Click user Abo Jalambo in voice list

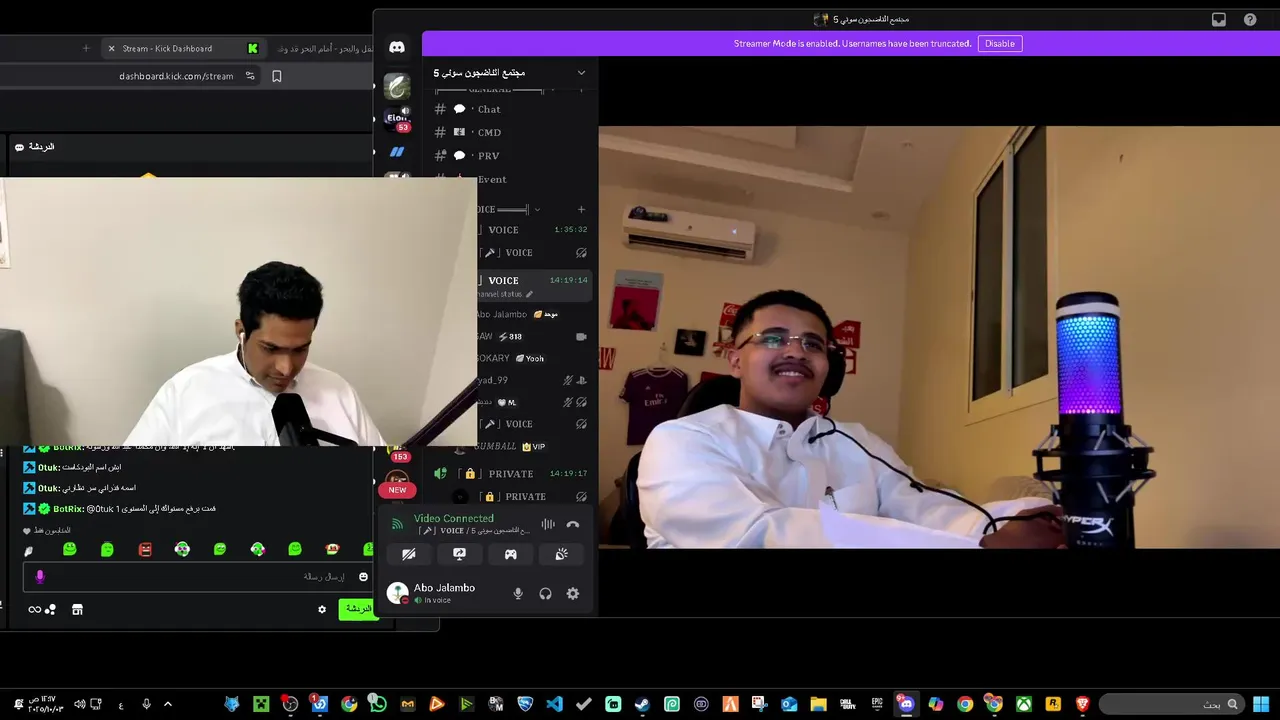click(x=516, y=314)
